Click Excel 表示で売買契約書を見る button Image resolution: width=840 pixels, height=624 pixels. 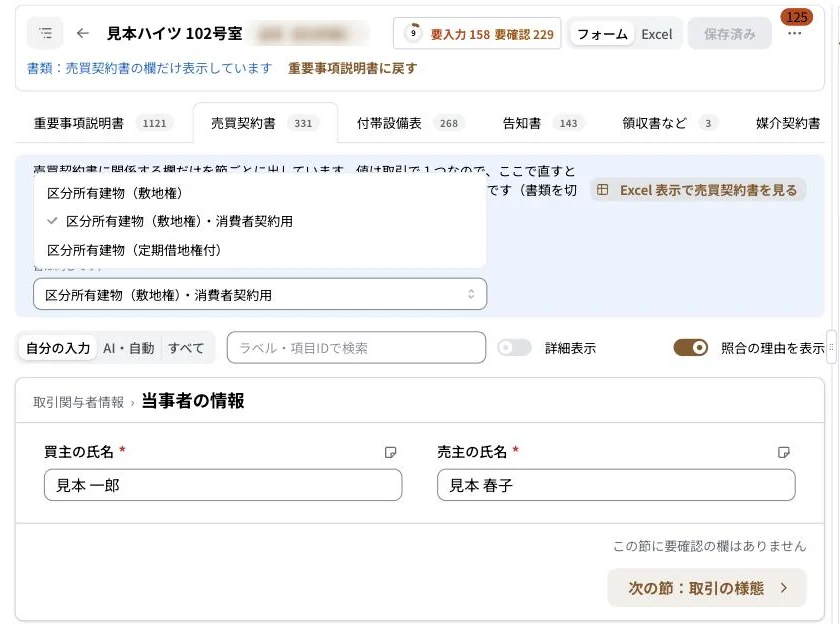point(698,190)
